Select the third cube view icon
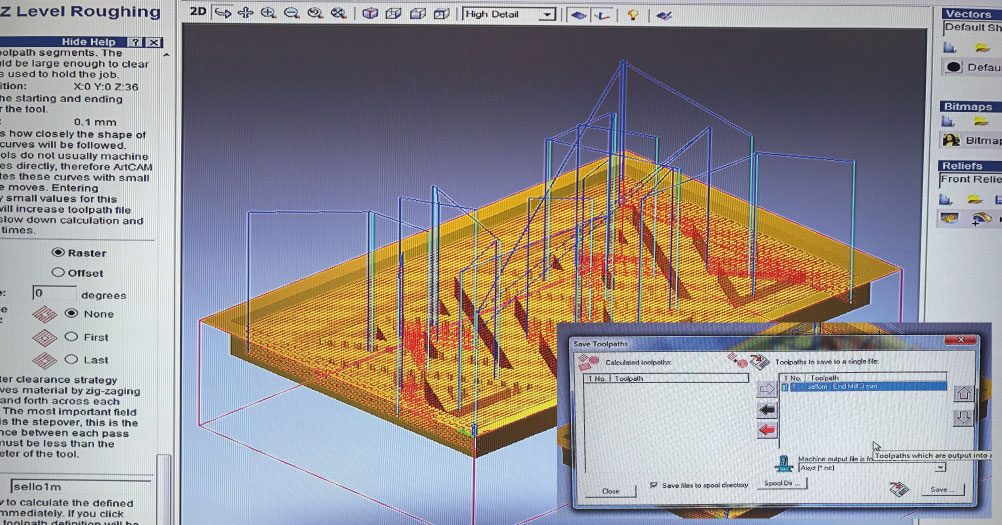Screen dimensions: 1002x525 (x=417, y=13)
